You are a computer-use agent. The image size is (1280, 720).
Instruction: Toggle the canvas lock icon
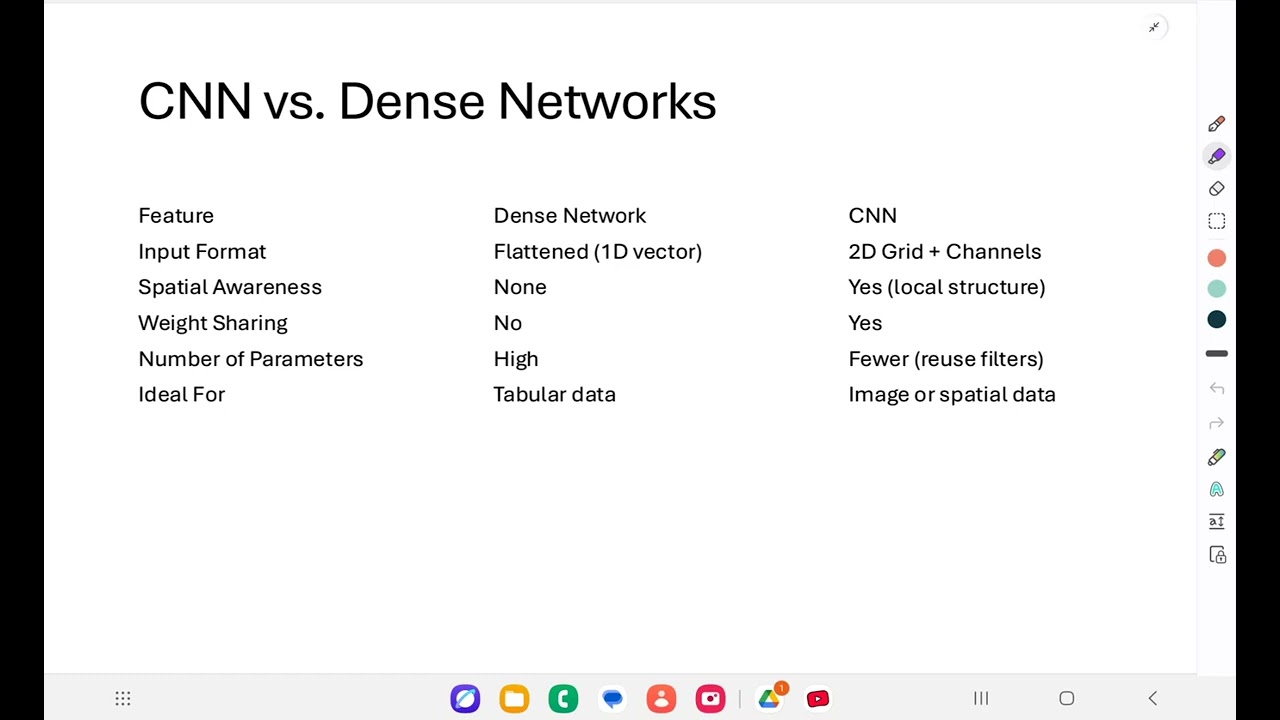pos(1217,555)
